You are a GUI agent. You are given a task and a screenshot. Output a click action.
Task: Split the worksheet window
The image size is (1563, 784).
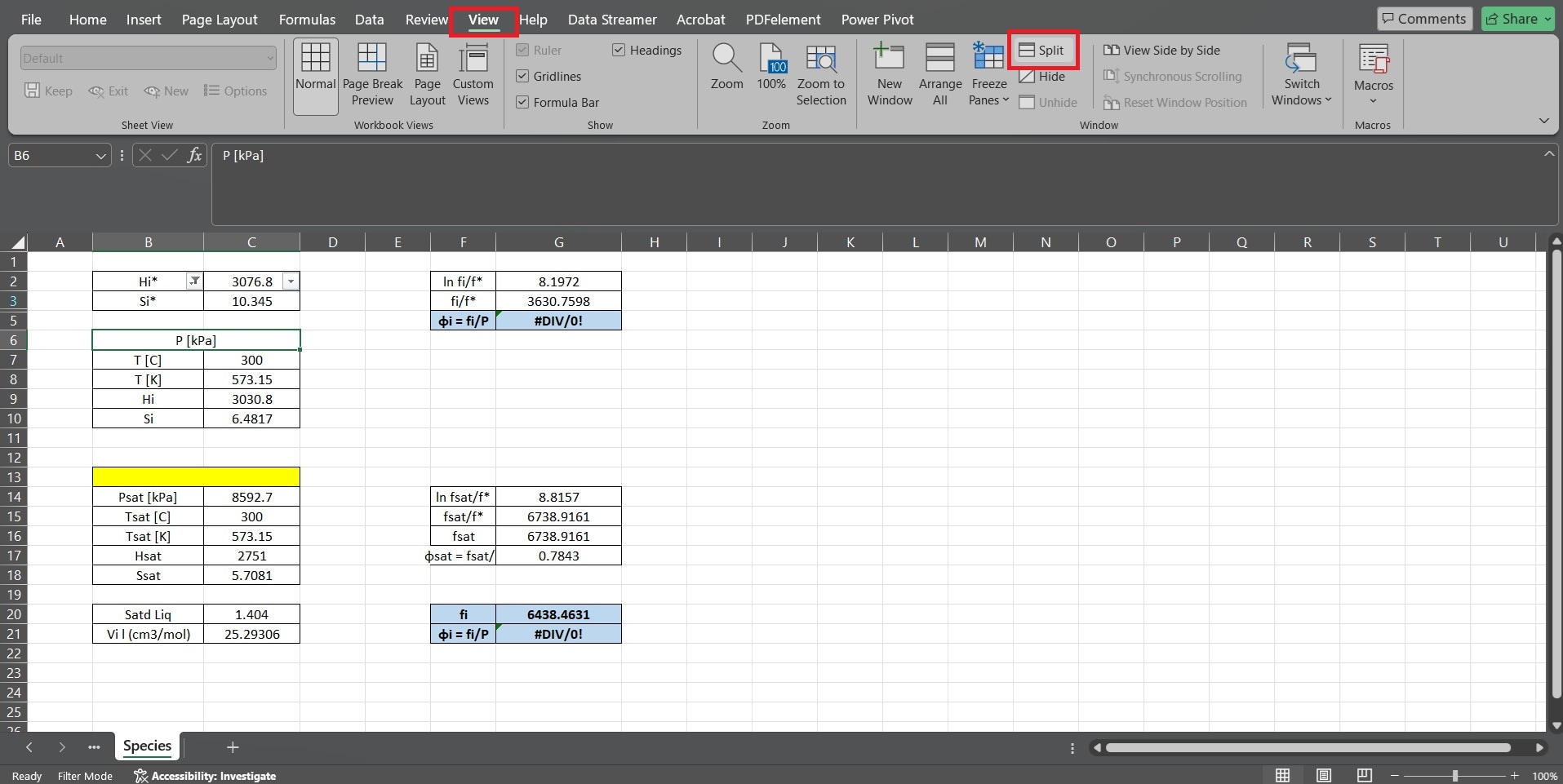coord(1042,51)
